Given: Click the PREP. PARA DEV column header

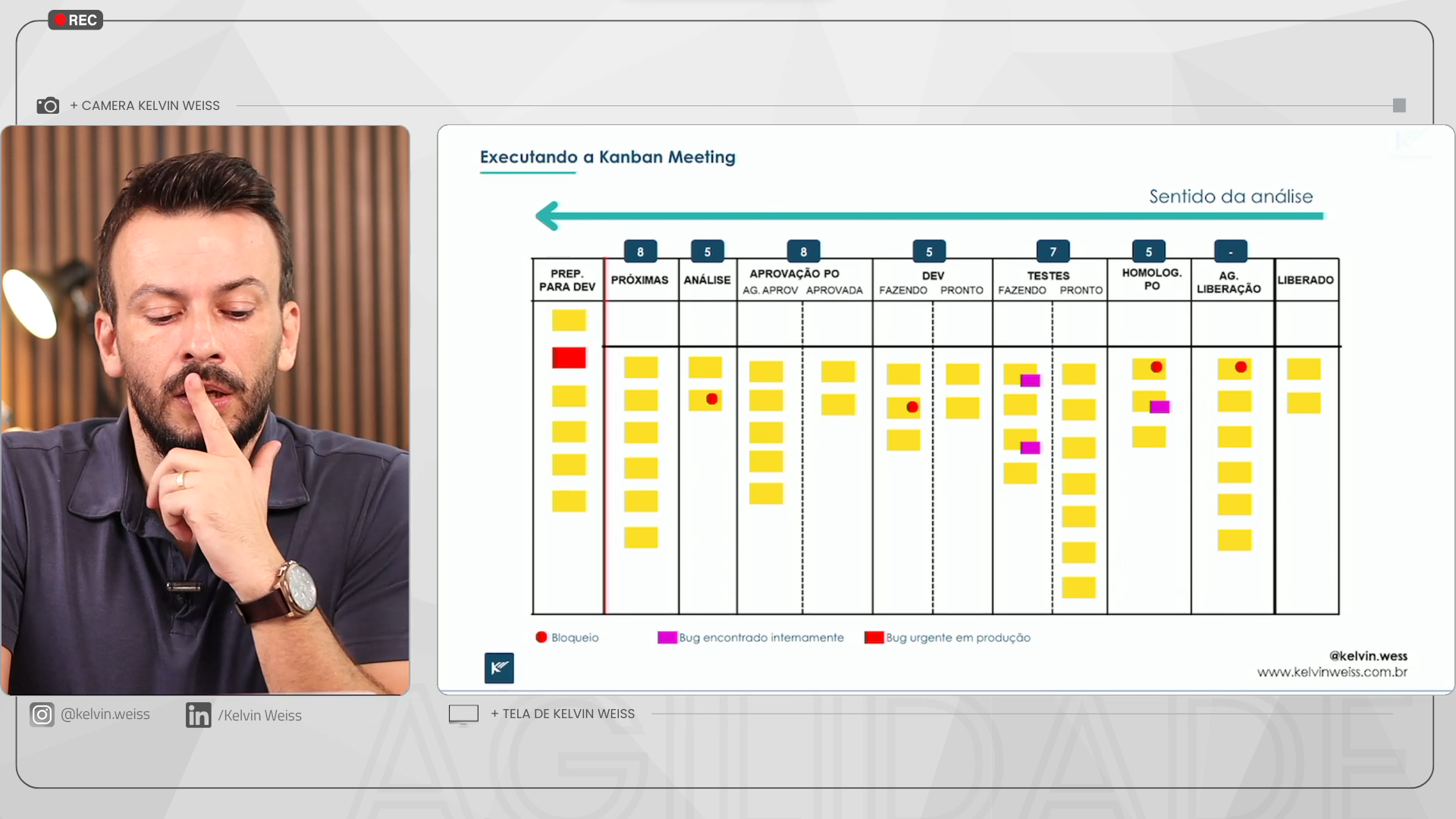Looking at the screenshot, I should point(567,280).
